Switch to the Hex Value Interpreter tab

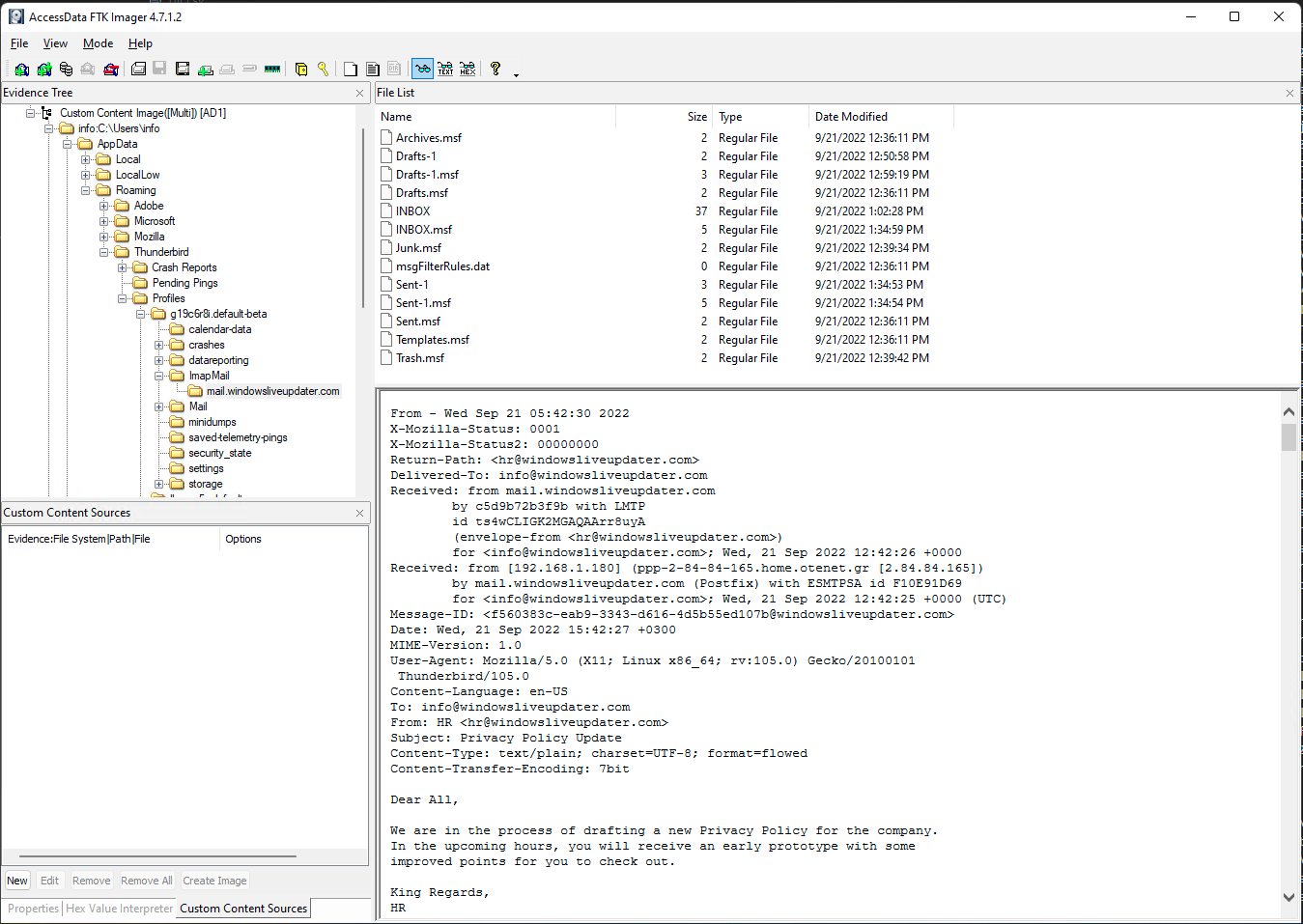click(120, 909)
